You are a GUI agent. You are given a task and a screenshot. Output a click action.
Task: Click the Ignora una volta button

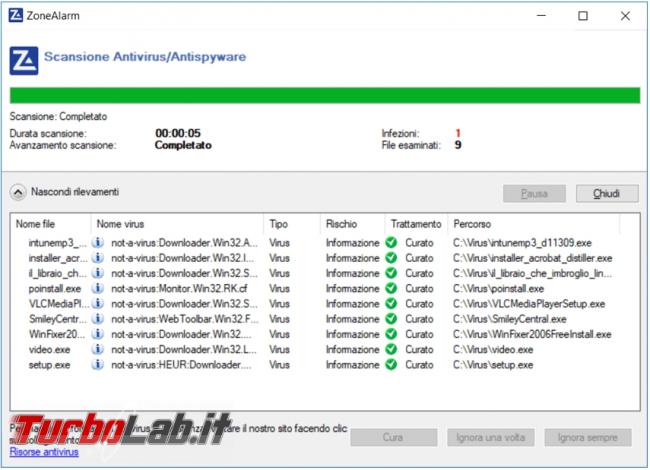point(491,437)
